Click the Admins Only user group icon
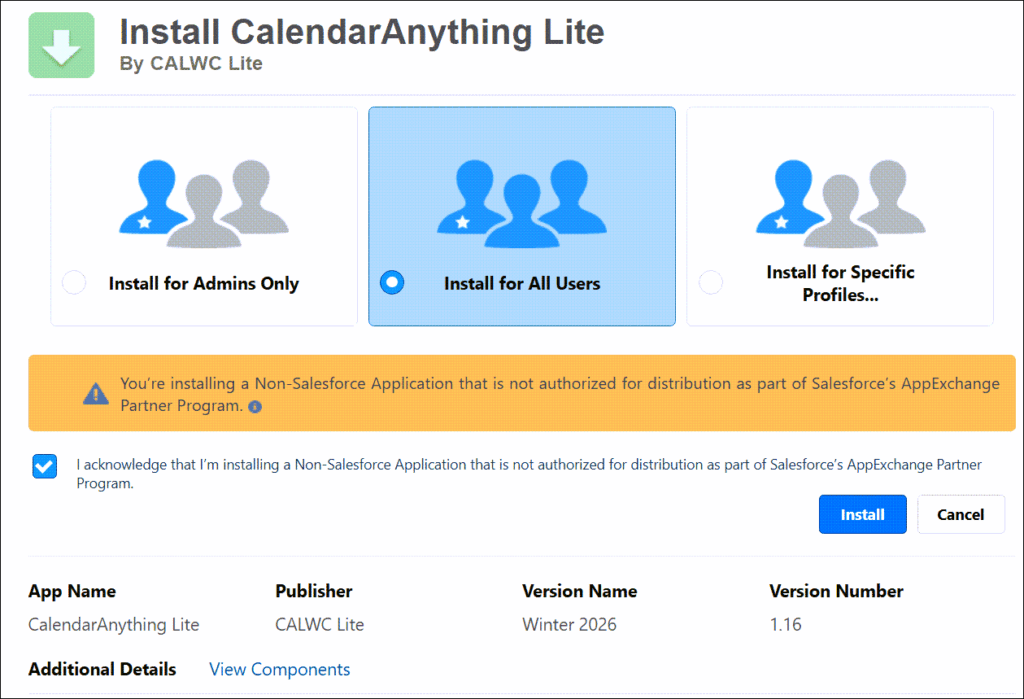The width and height of the screenshot is (1024, 699). coord(204,203)
